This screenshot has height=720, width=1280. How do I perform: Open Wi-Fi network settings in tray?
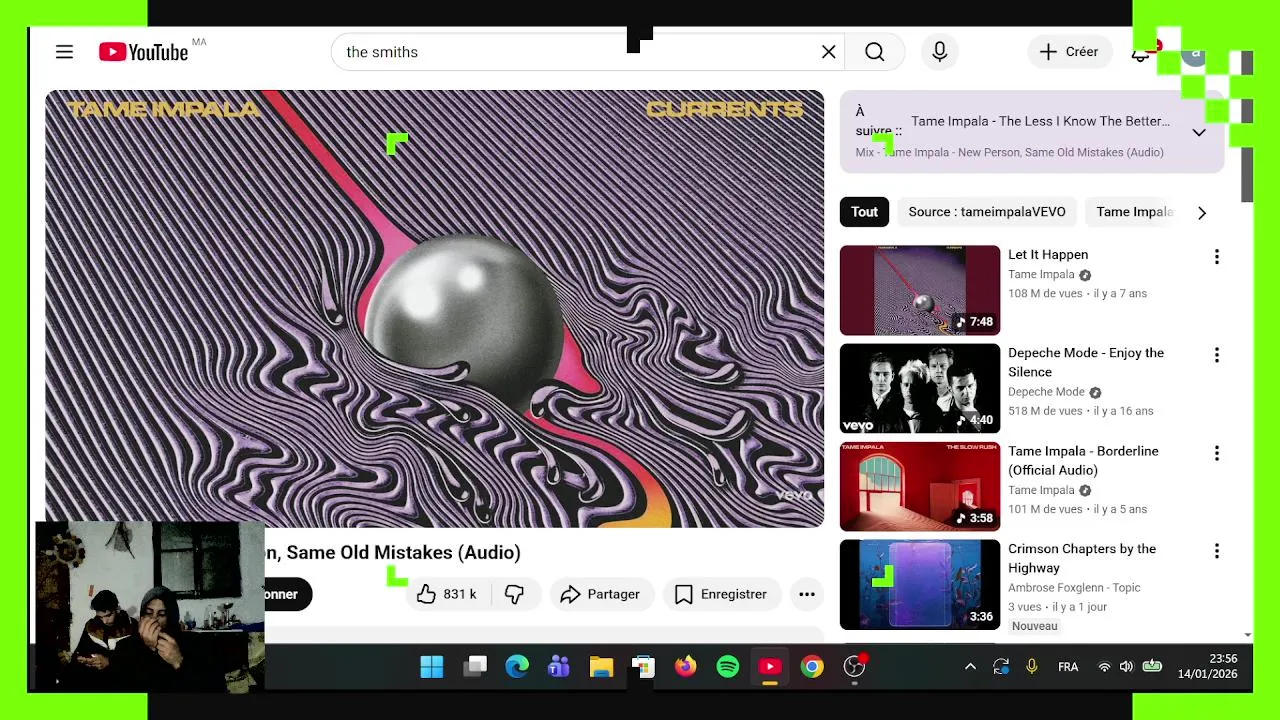tap(1104, 667)
